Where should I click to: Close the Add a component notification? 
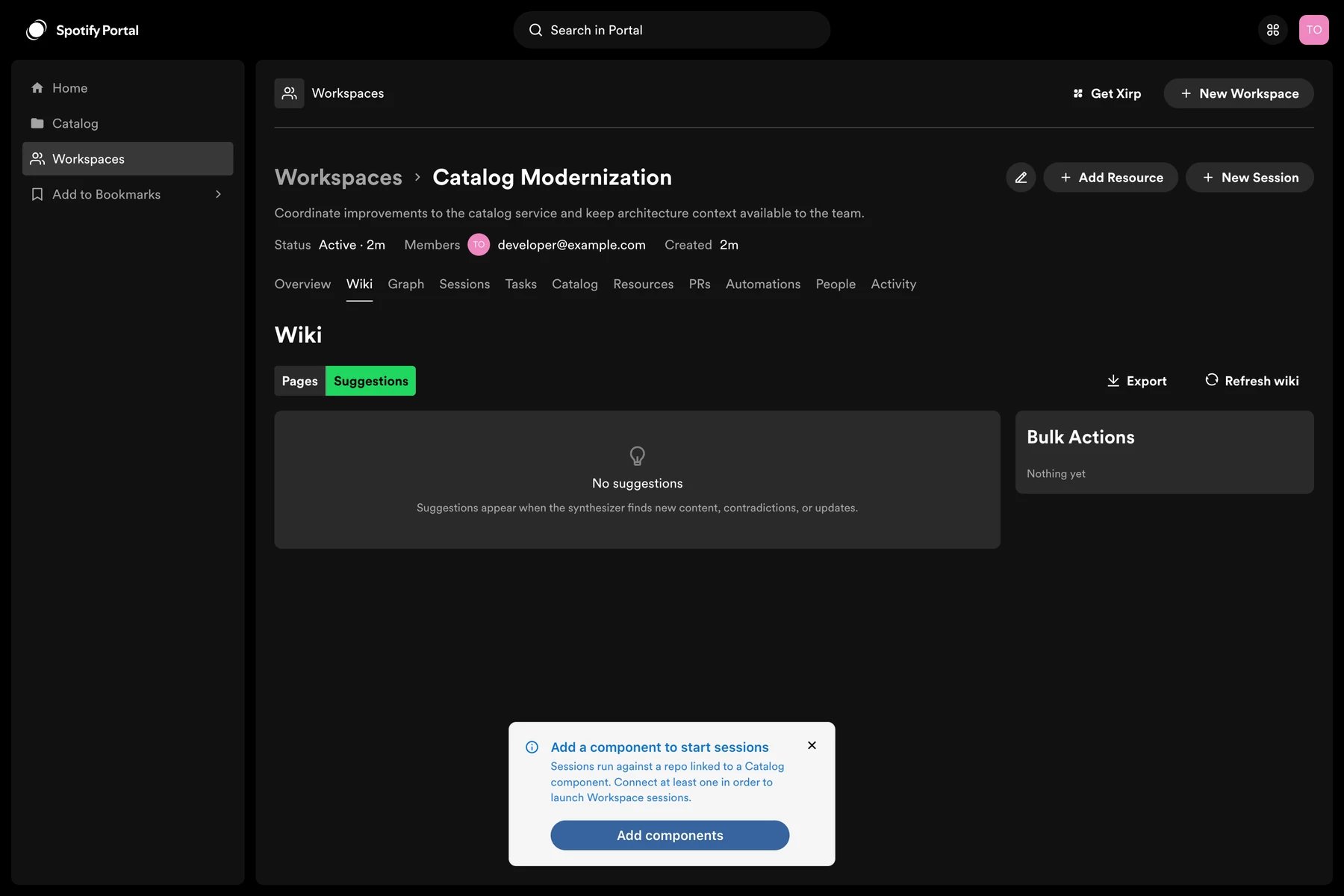pyautogui.click(x=812, y=745)
